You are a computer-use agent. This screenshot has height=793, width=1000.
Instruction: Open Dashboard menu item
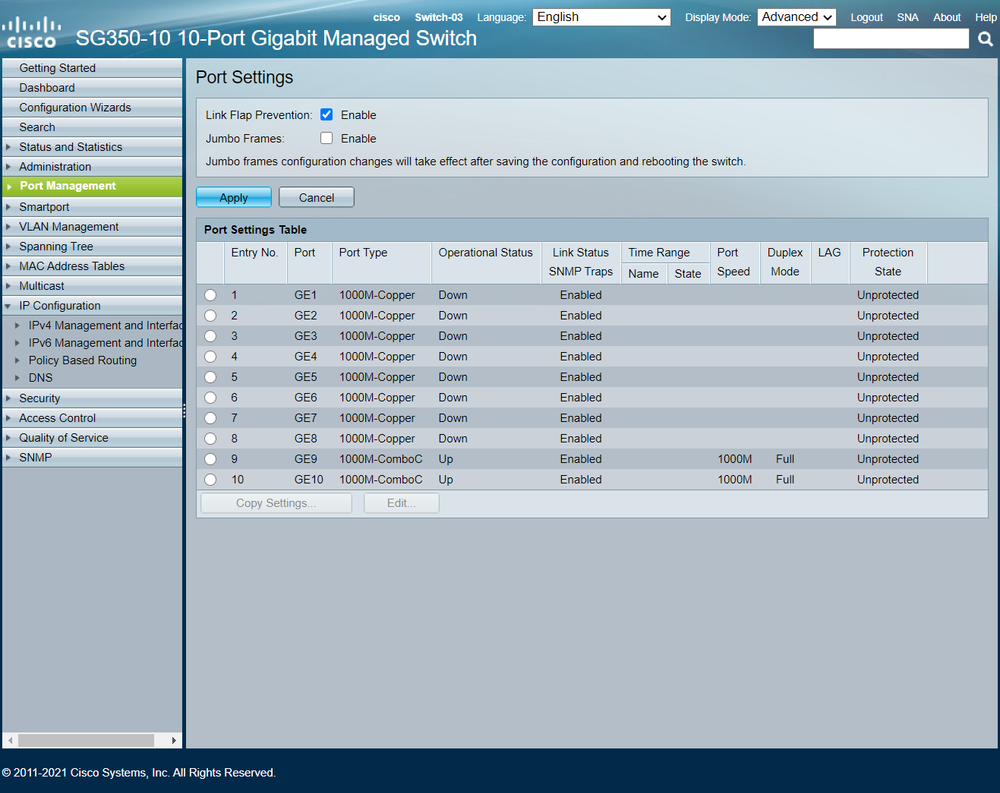coord(92,87)
